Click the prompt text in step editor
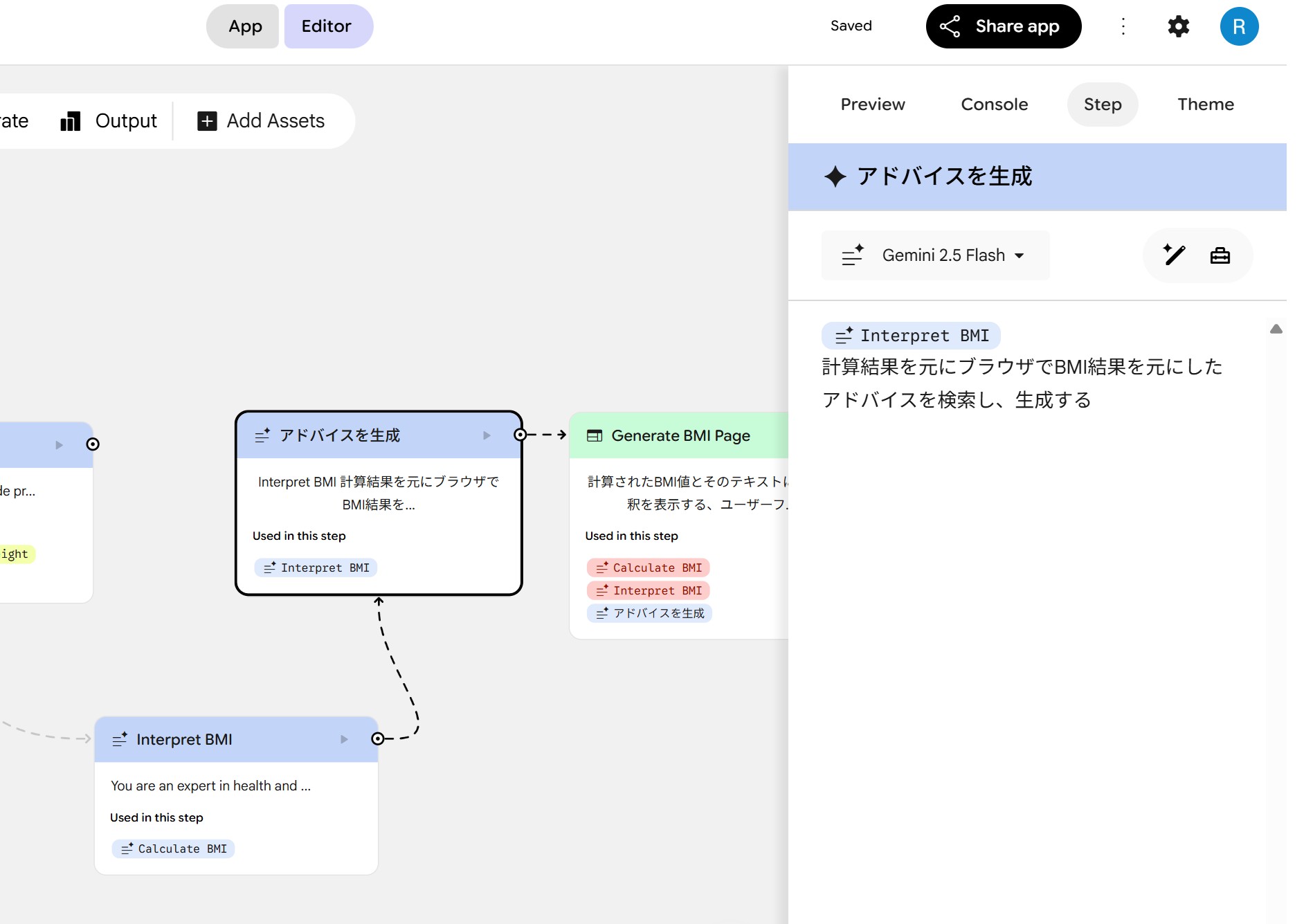 (x=1022, y=383)
